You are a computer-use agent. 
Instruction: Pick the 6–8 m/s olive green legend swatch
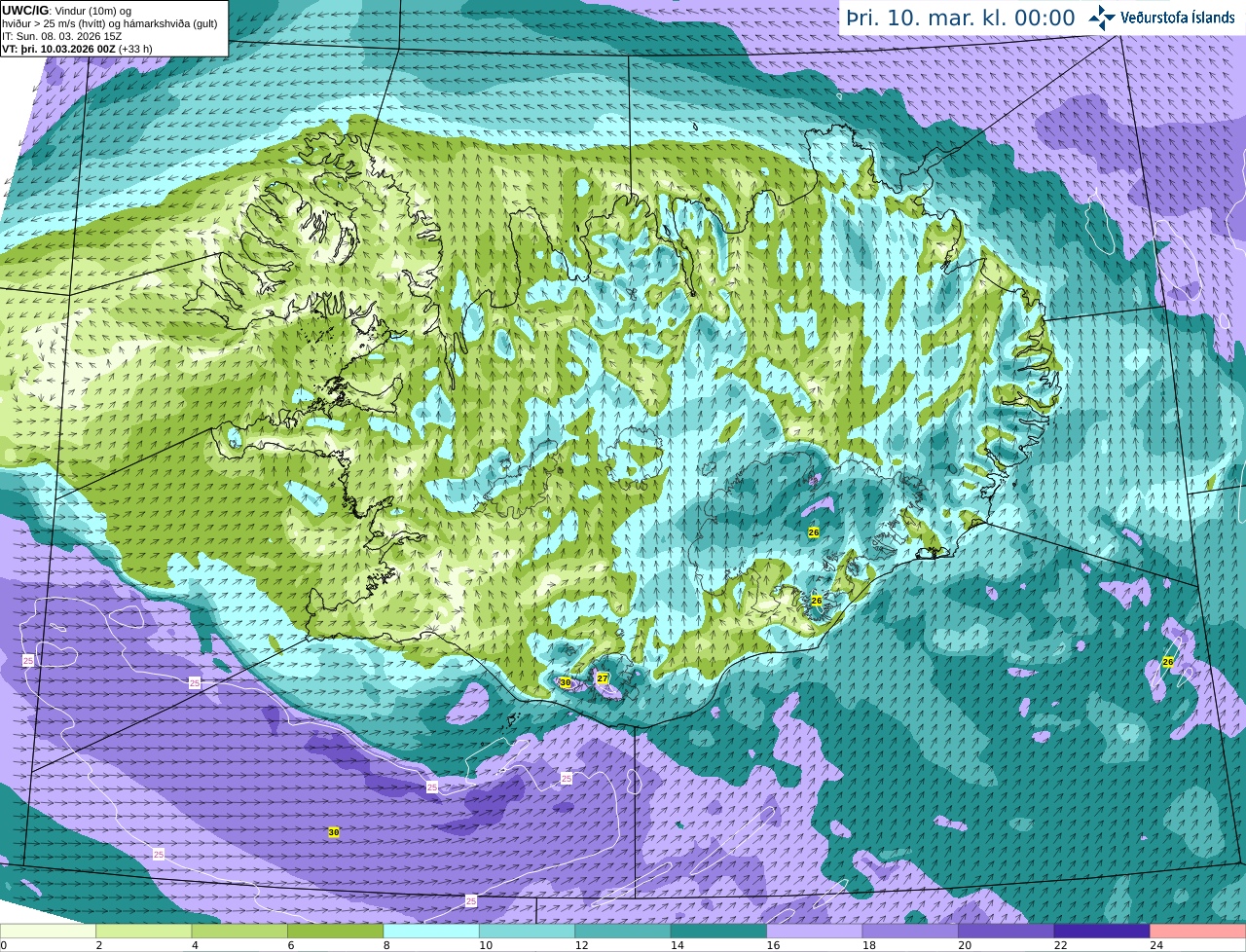point(335,931)
